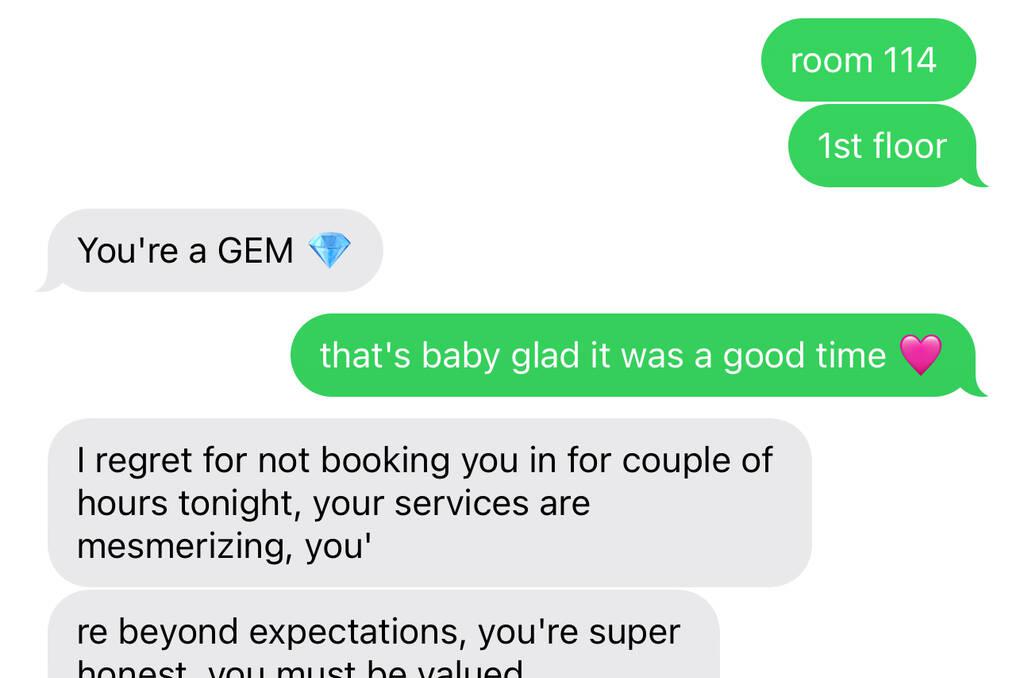
Task: Tap the word "booking" in the gray message
Action: pyautogui.click(x=385, y=461)
